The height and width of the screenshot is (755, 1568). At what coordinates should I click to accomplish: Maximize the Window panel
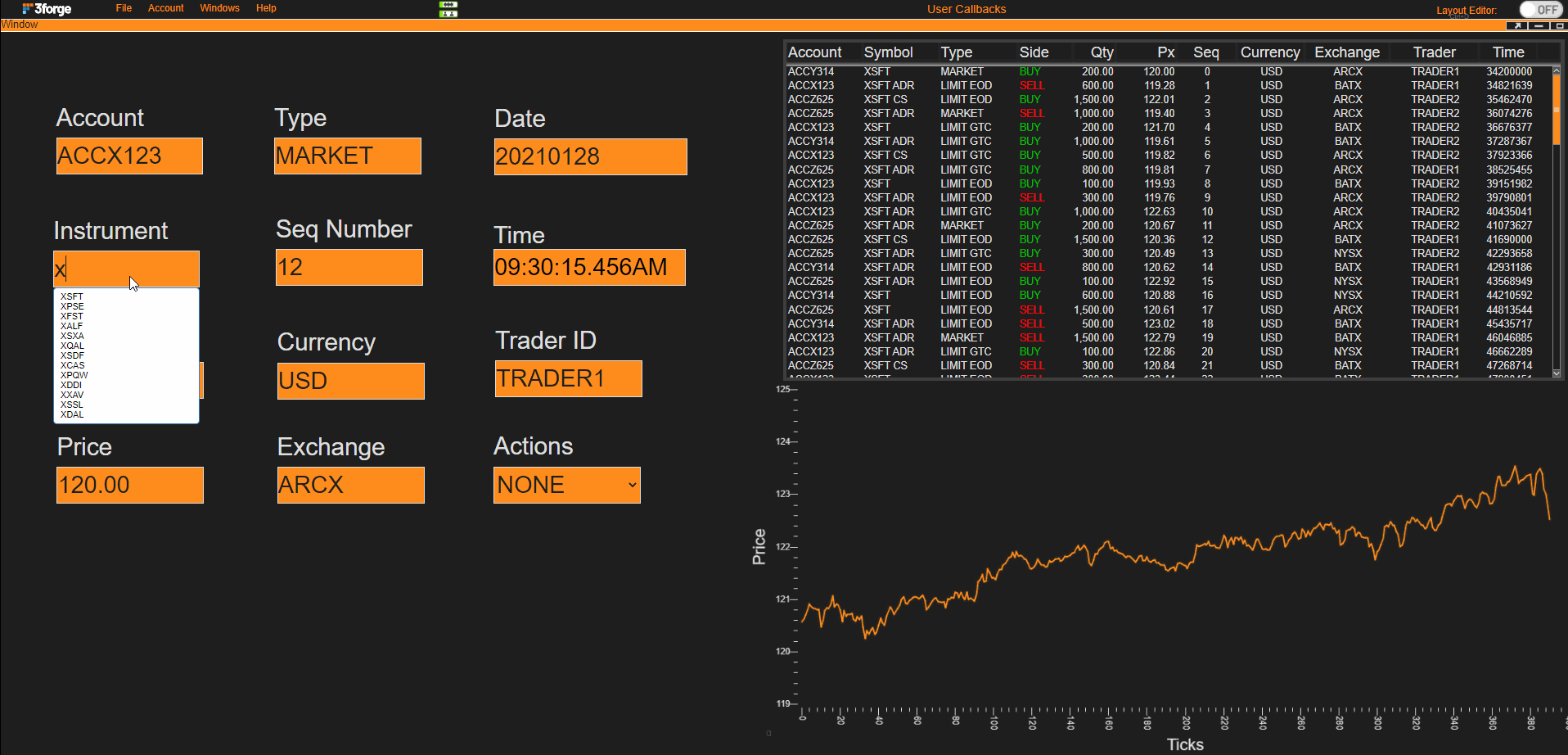point(1558,25)
